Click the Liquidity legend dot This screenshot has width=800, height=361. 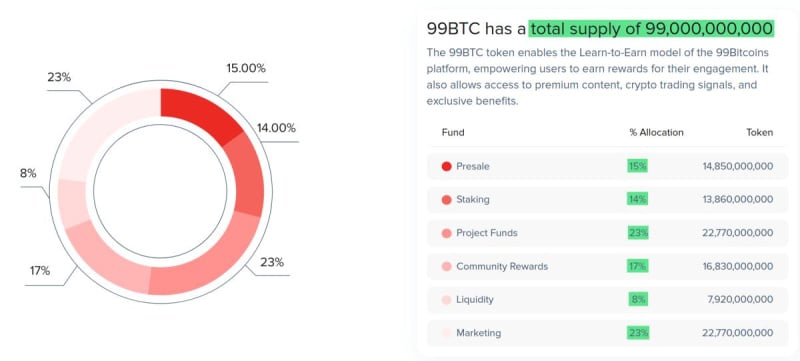pos(446,300)
